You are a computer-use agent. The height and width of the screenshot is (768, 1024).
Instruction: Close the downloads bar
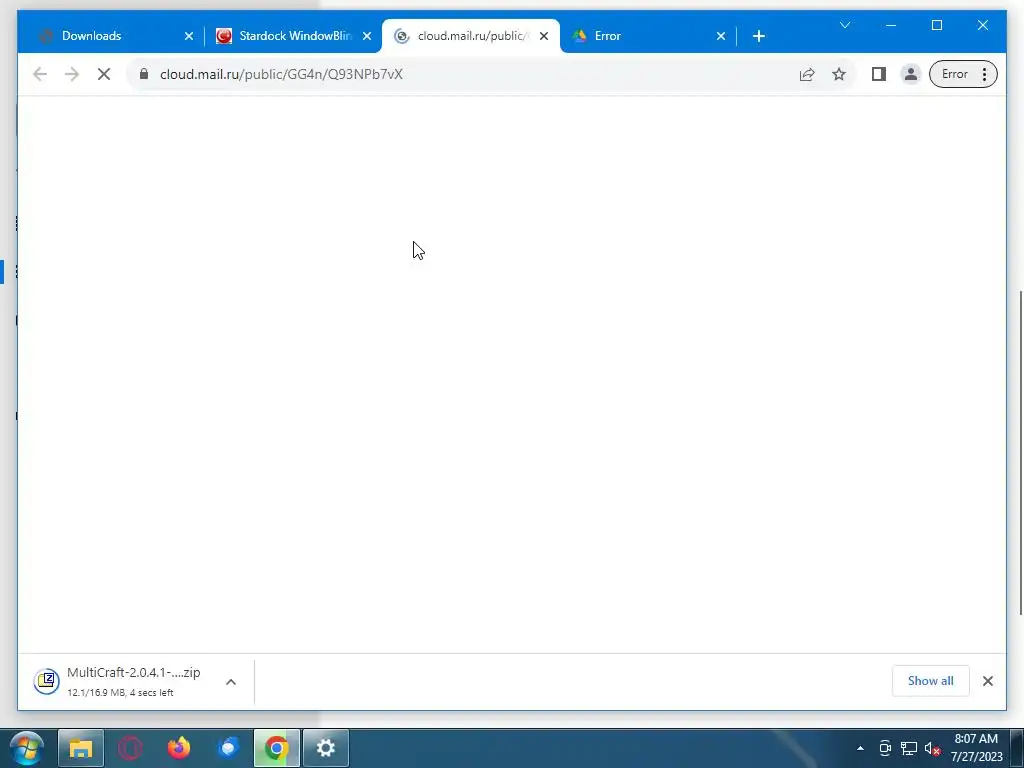(x=988, y=681)
